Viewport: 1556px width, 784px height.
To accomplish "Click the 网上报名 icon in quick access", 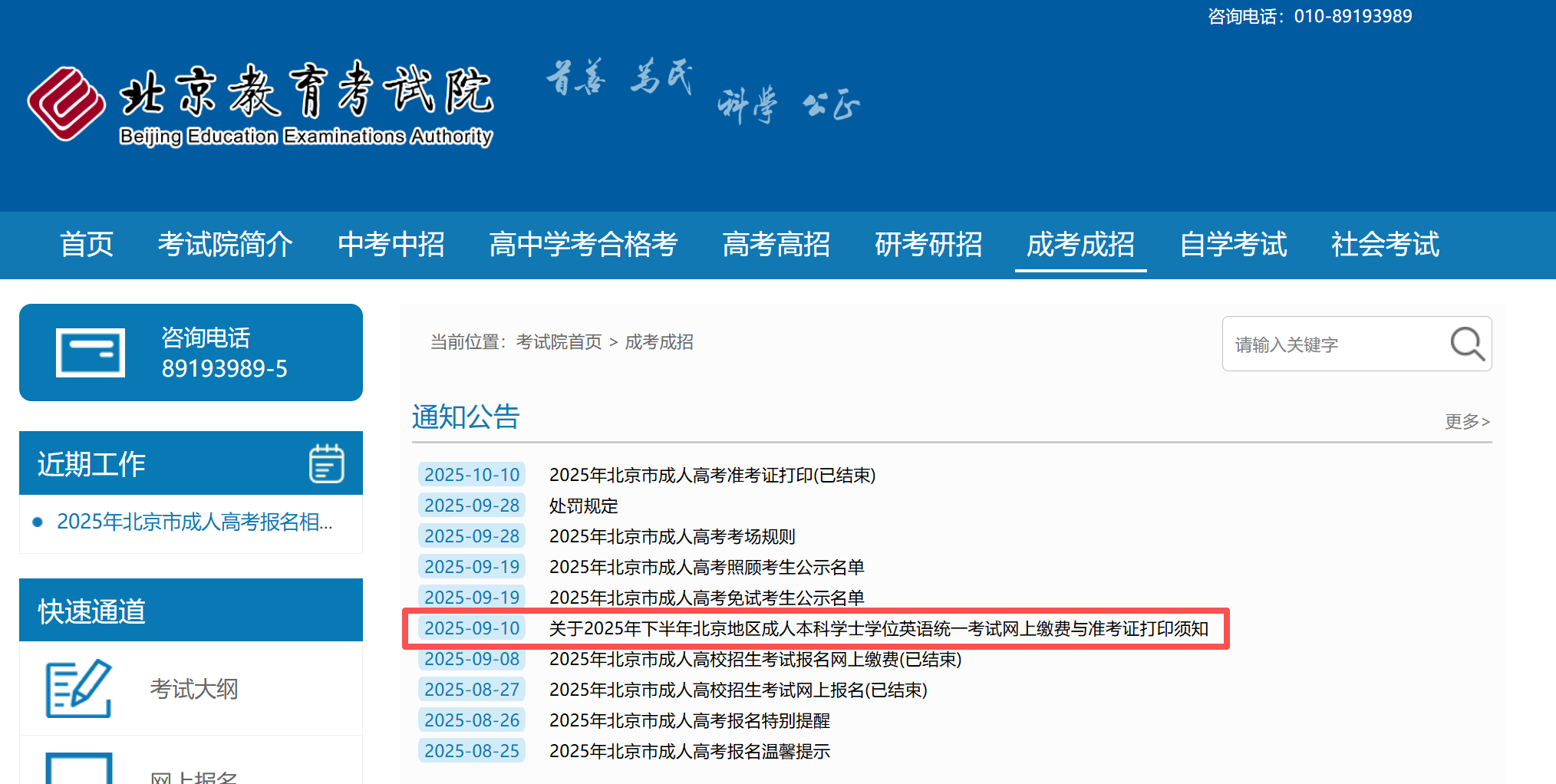I will click(x=79, y=769).
